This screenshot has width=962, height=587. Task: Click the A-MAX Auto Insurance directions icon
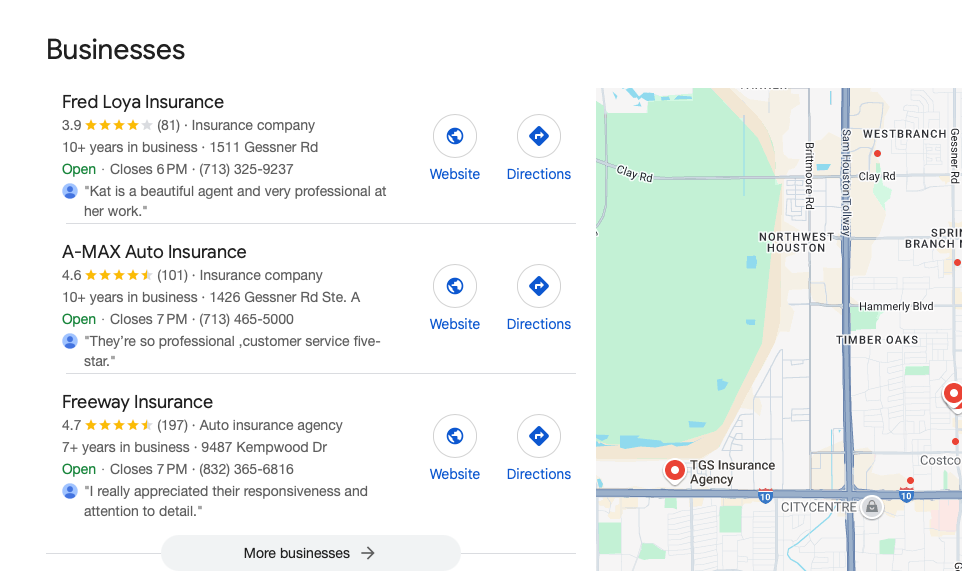(539, 286)
